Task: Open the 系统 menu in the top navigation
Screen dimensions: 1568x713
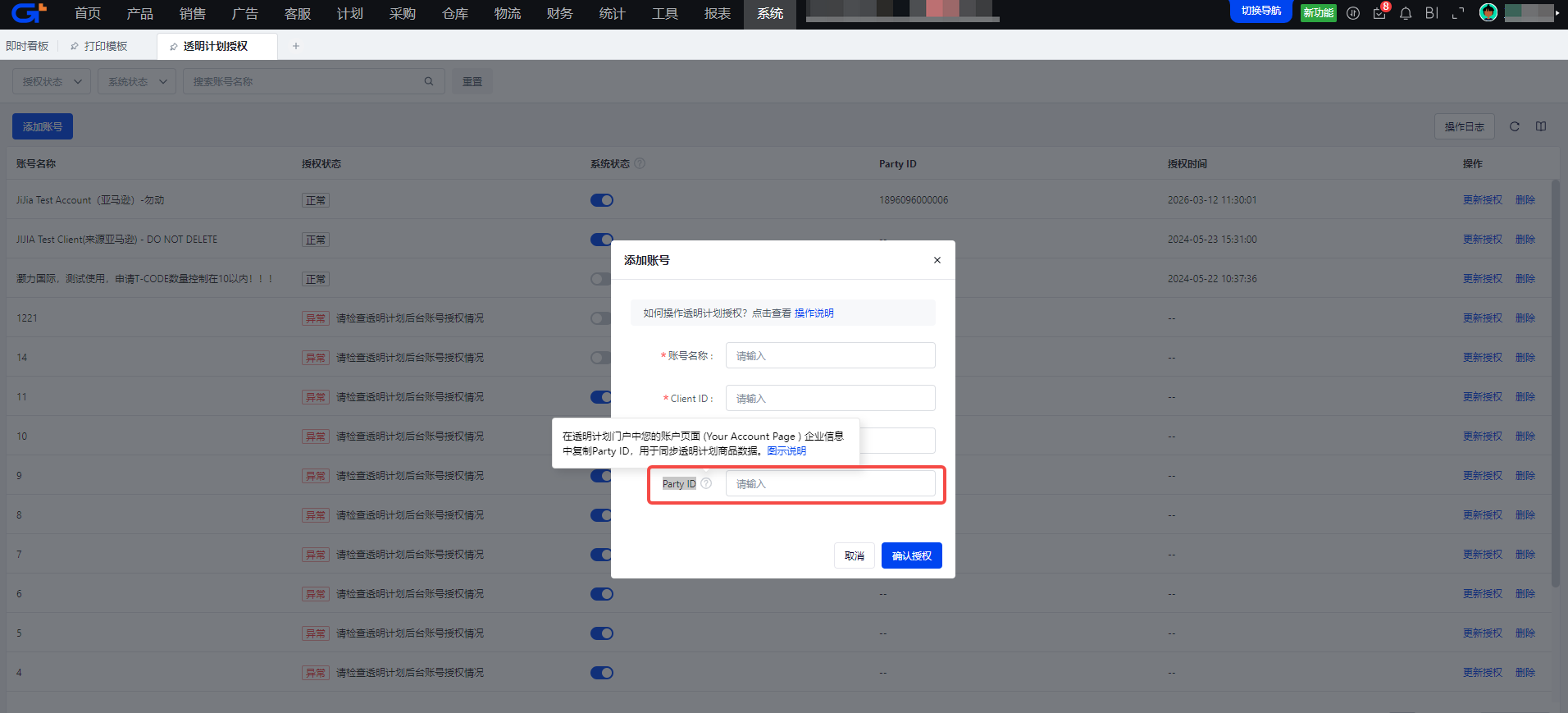Action: click(x=770, y=14)
